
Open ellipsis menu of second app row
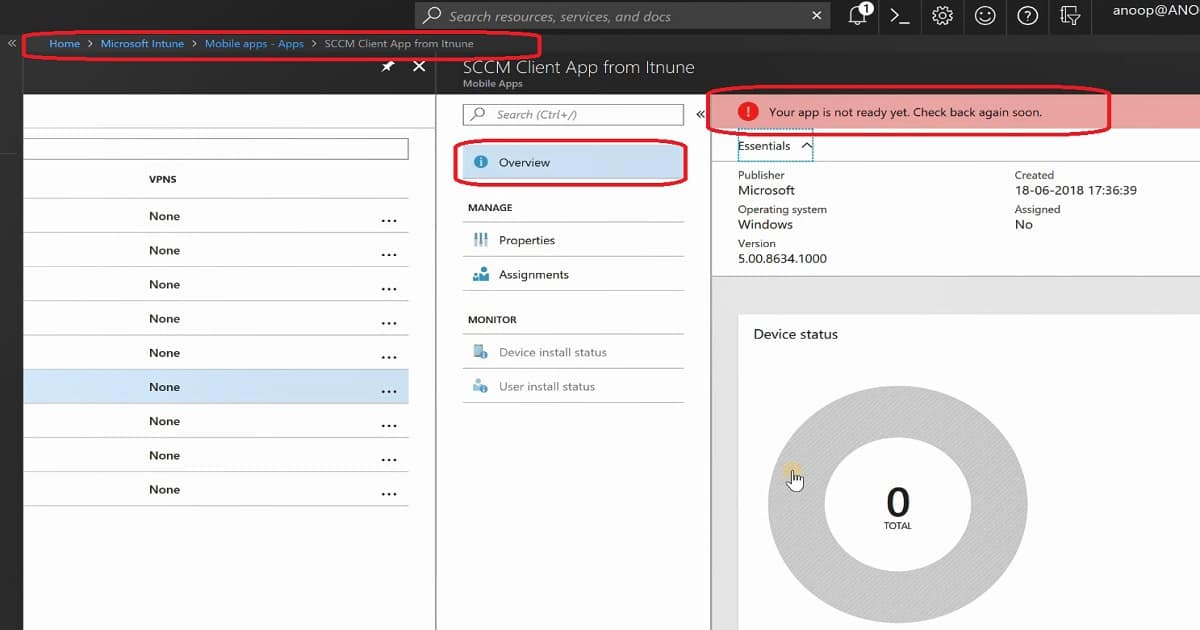[389, 254]
